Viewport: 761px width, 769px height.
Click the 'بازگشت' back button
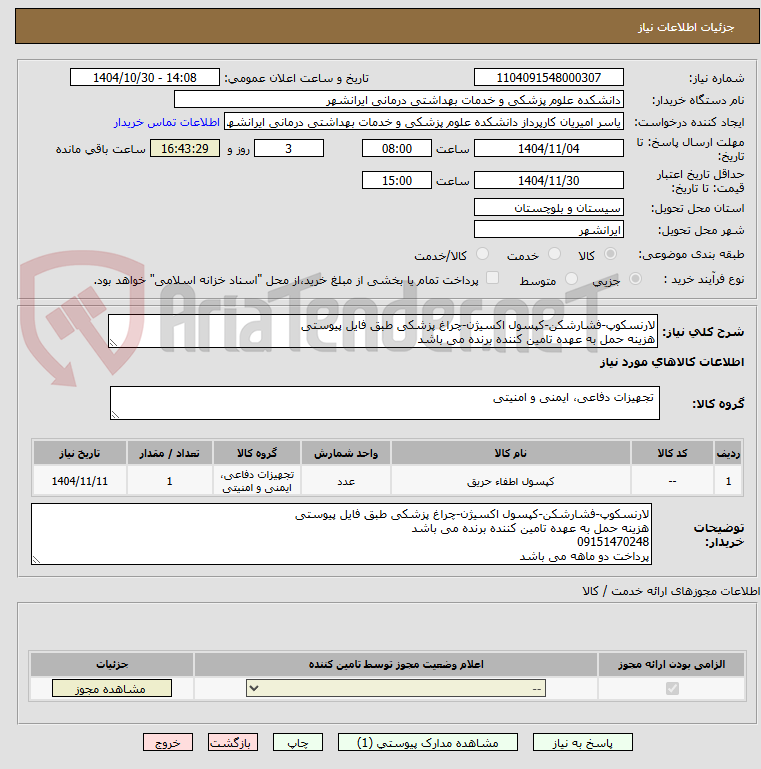pyautogui.click(x=232, y=743)
